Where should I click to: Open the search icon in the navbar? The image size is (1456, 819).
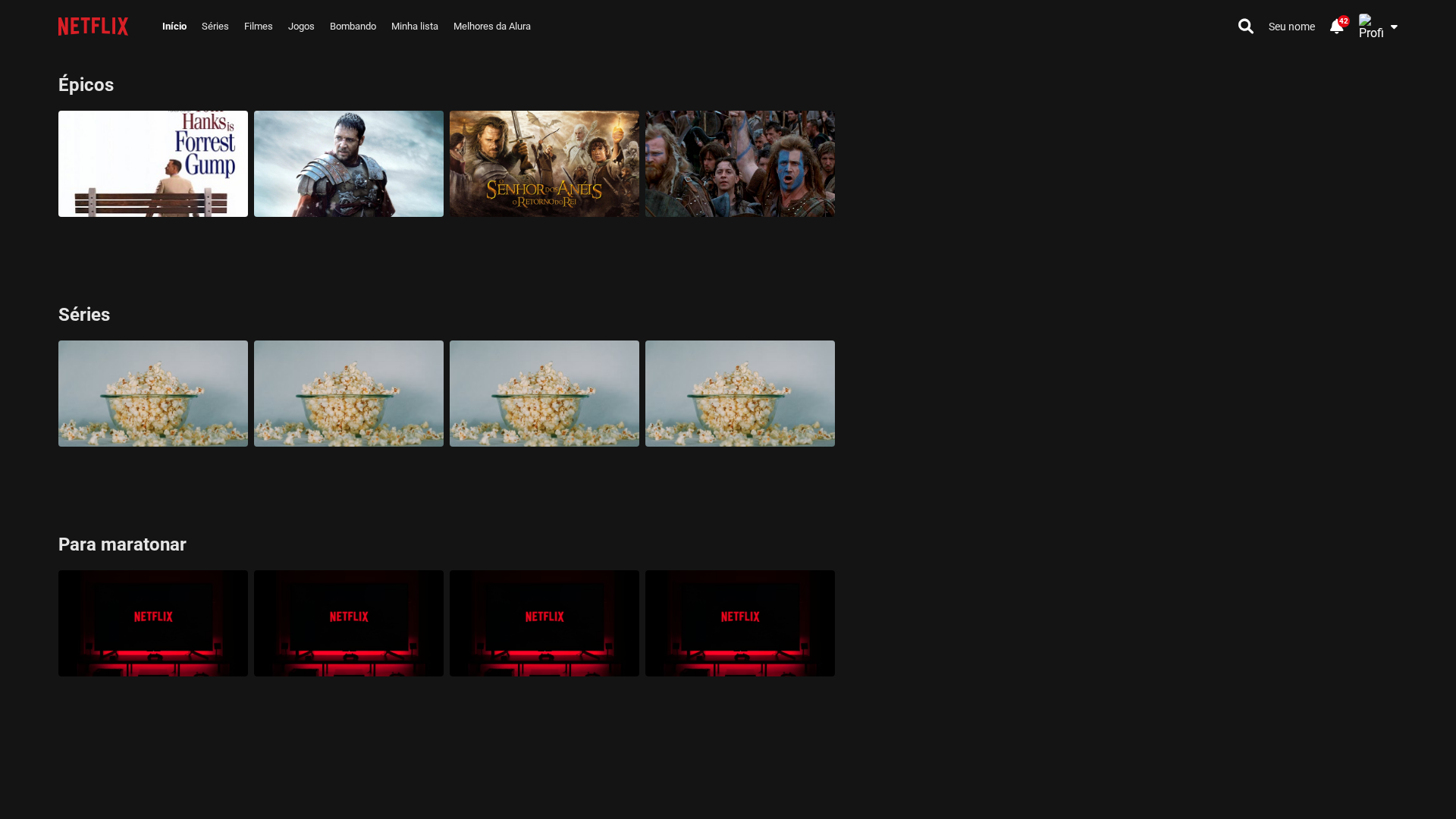point(1246,26)
